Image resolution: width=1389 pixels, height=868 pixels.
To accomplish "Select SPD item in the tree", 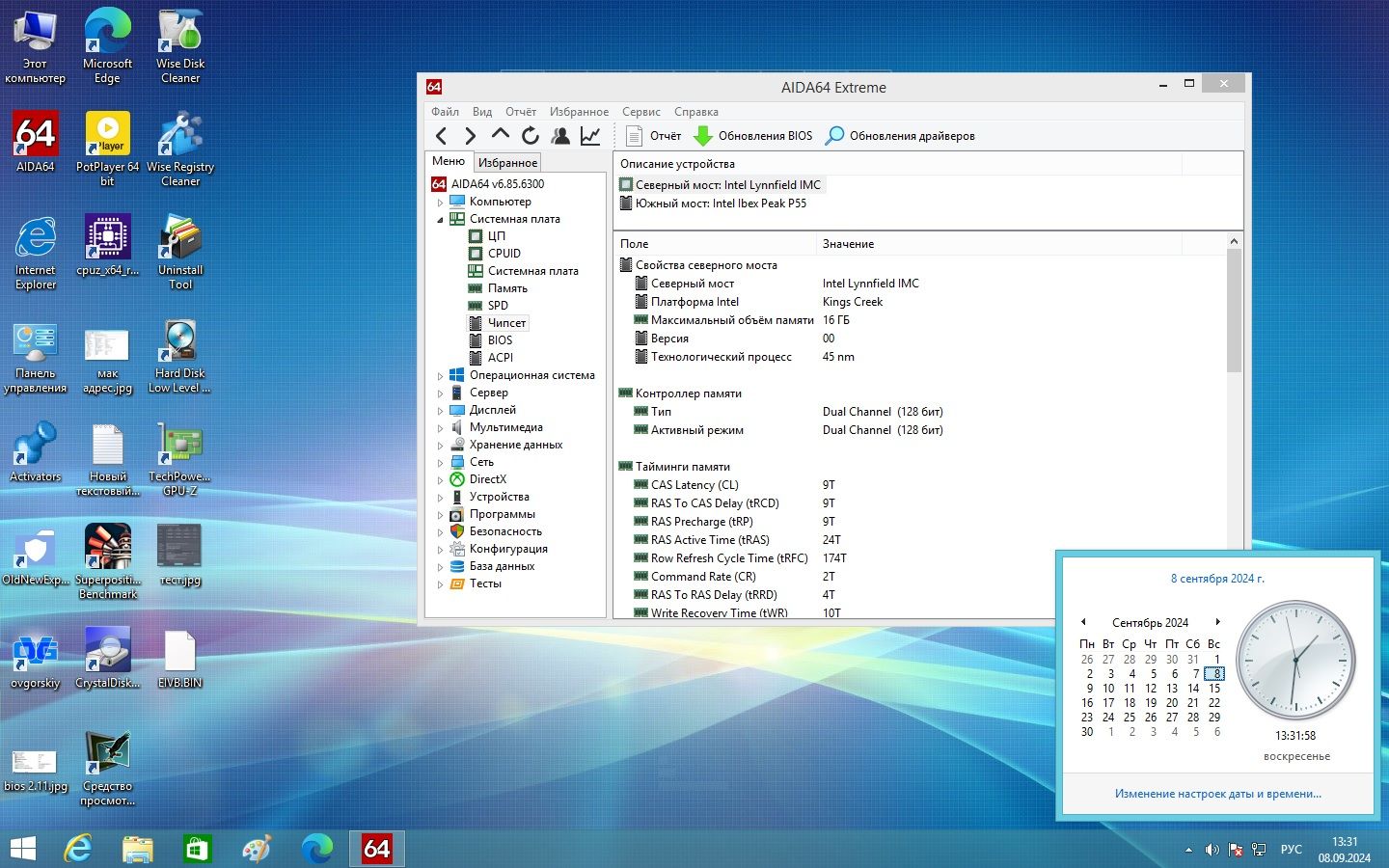I will 498,306.
